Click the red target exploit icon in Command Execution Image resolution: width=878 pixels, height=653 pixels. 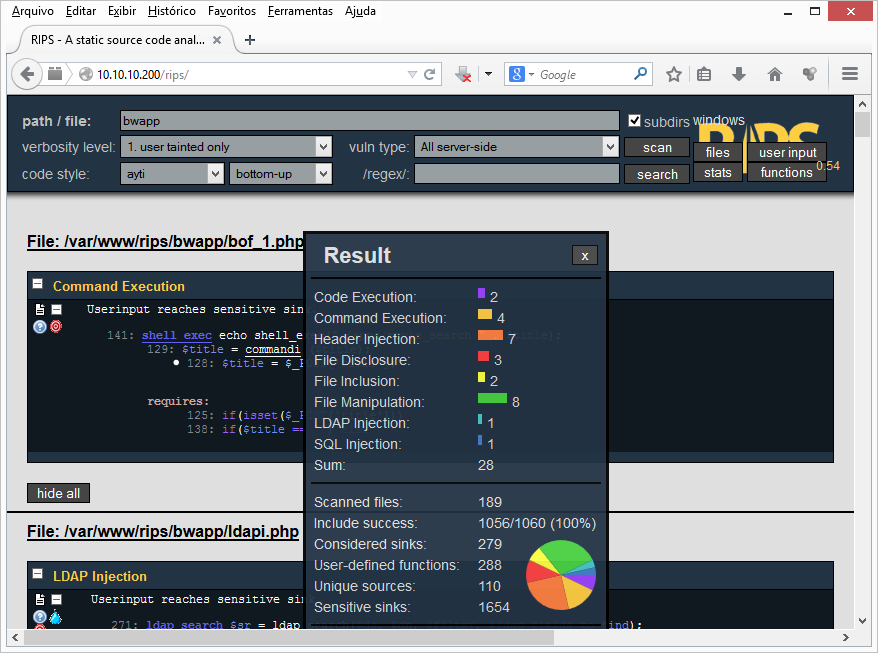(x=56, y=326)
